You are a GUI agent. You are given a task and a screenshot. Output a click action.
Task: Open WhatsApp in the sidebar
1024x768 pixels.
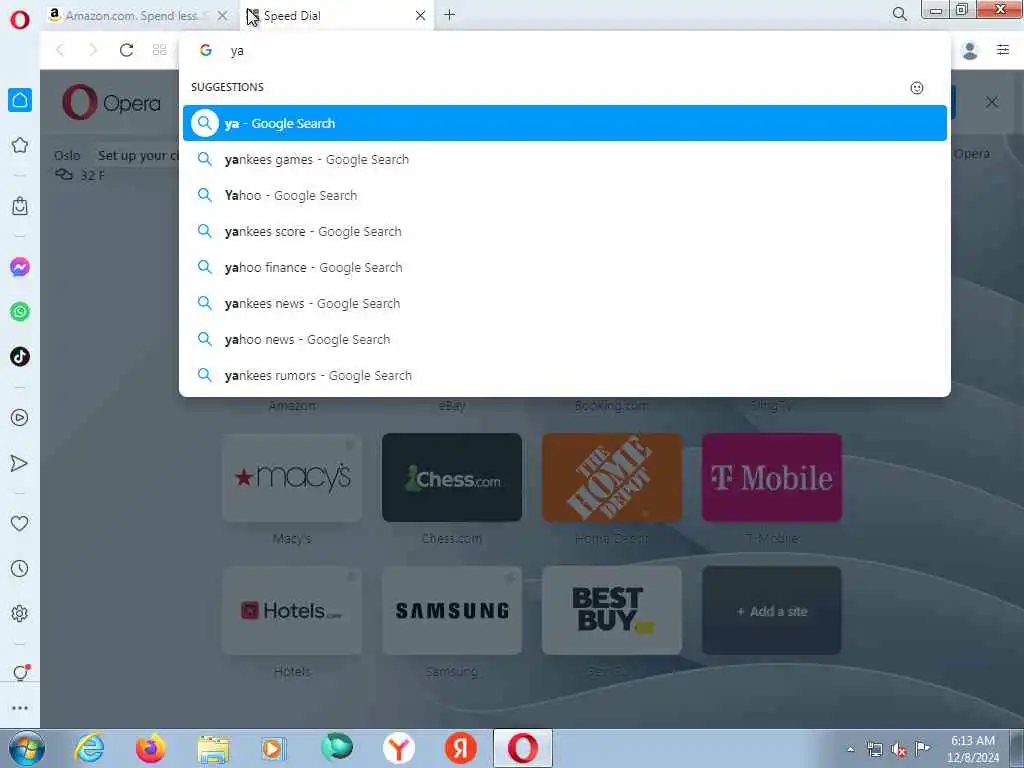point(20,312)
